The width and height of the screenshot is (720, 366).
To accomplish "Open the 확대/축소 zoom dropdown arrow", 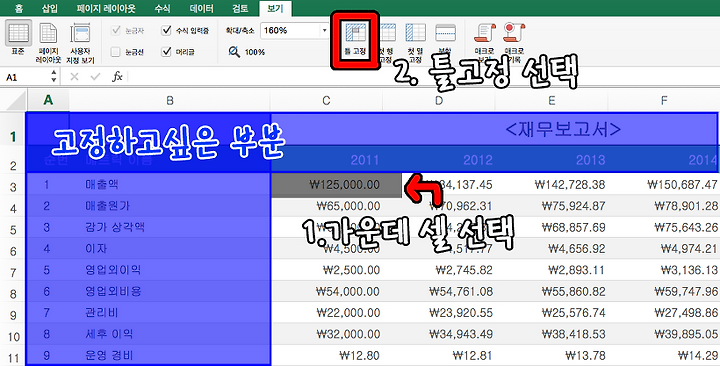I will (324, 31).
